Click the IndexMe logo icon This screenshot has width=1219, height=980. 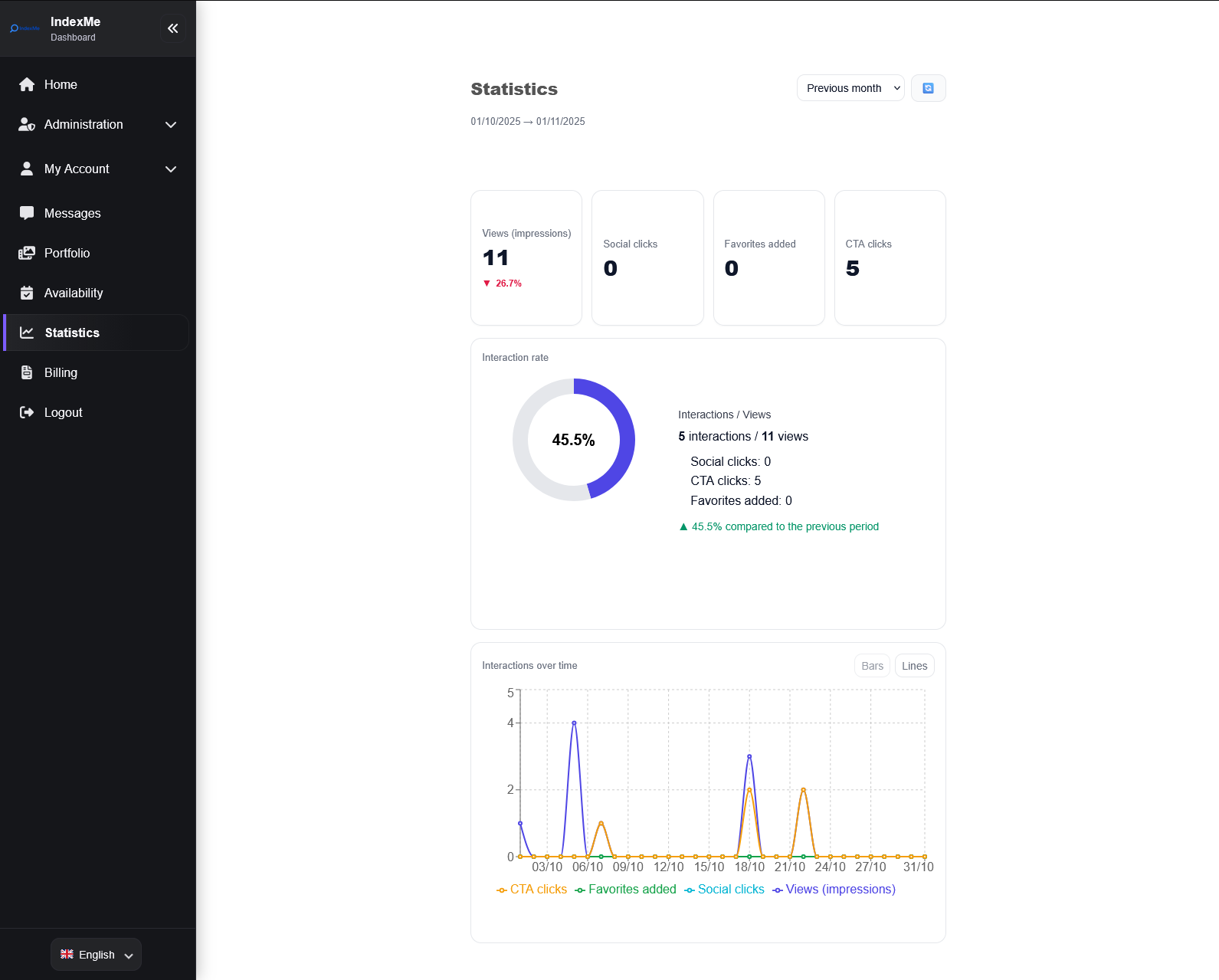[25, 28]
